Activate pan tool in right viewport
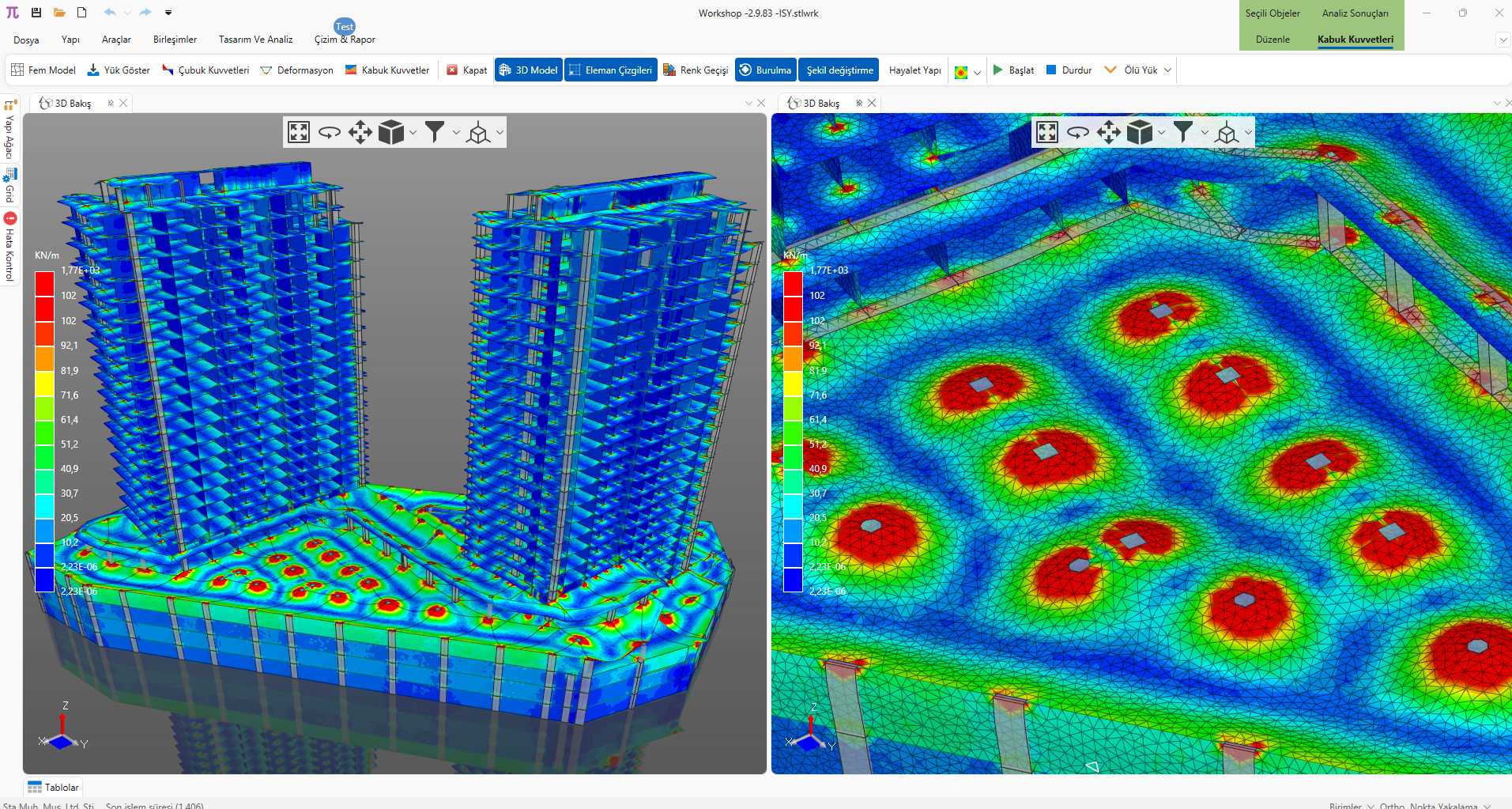The height and width of the screenshot is (809, 1512). click(1108, 132)
